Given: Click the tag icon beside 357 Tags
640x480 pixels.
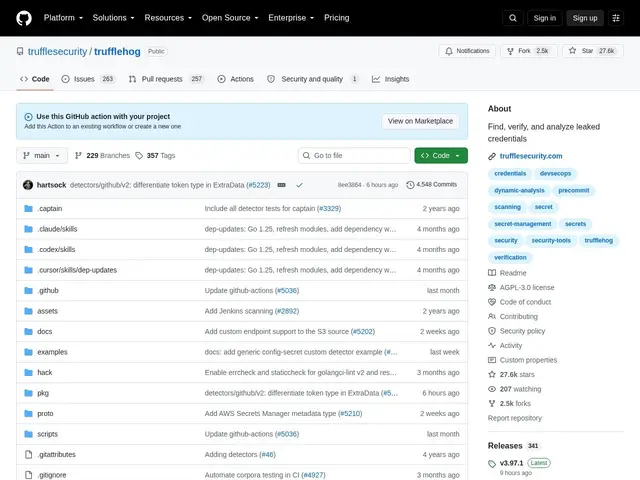Looking at the screenshot, I should click(139, 156).
